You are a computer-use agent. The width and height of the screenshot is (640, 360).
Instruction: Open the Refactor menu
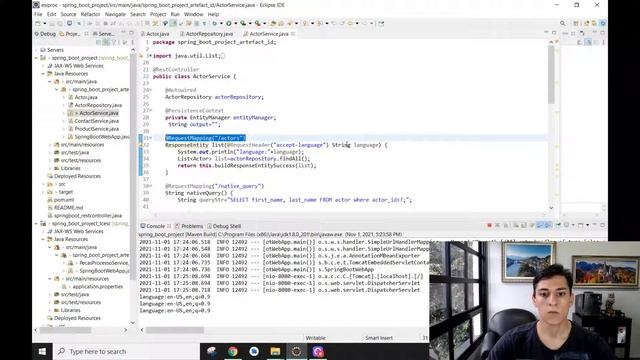tap(90, 14)
